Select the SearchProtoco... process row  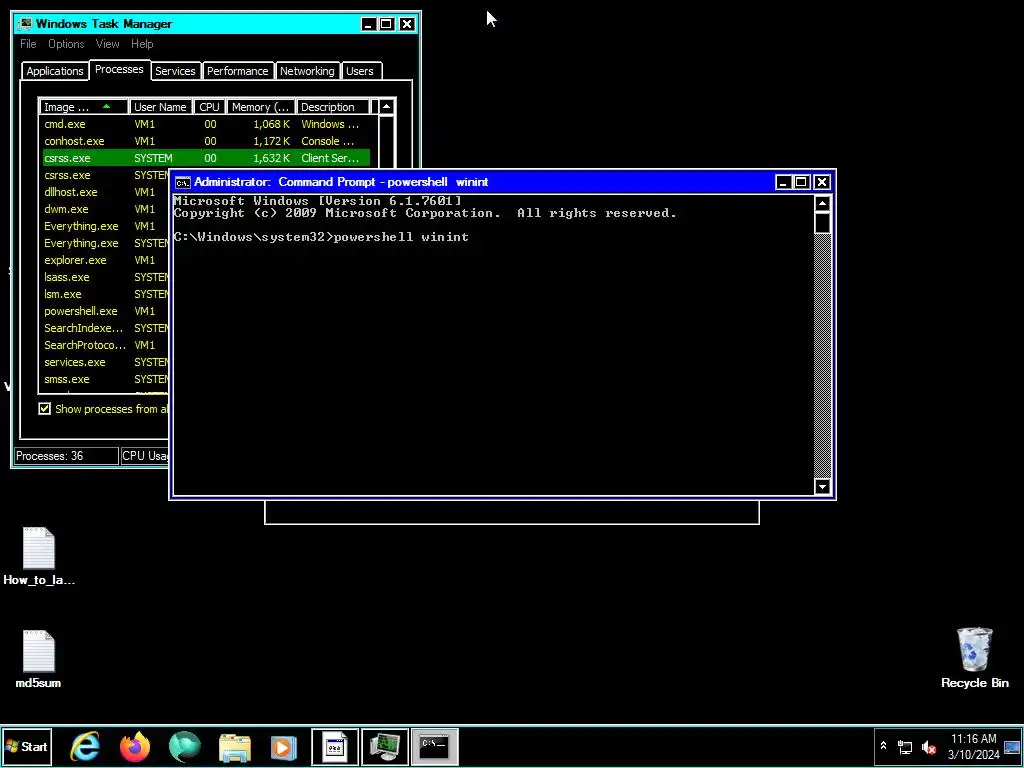coord(104,345)
